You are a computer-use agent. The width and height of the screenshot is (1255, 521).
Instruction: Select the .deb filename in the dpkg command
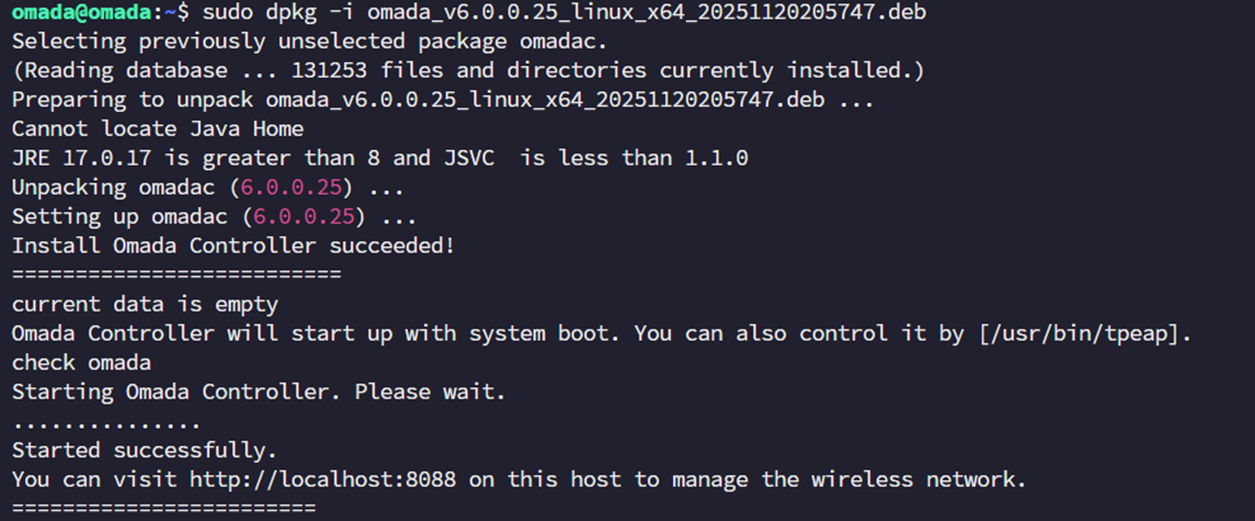click(646, 13)
